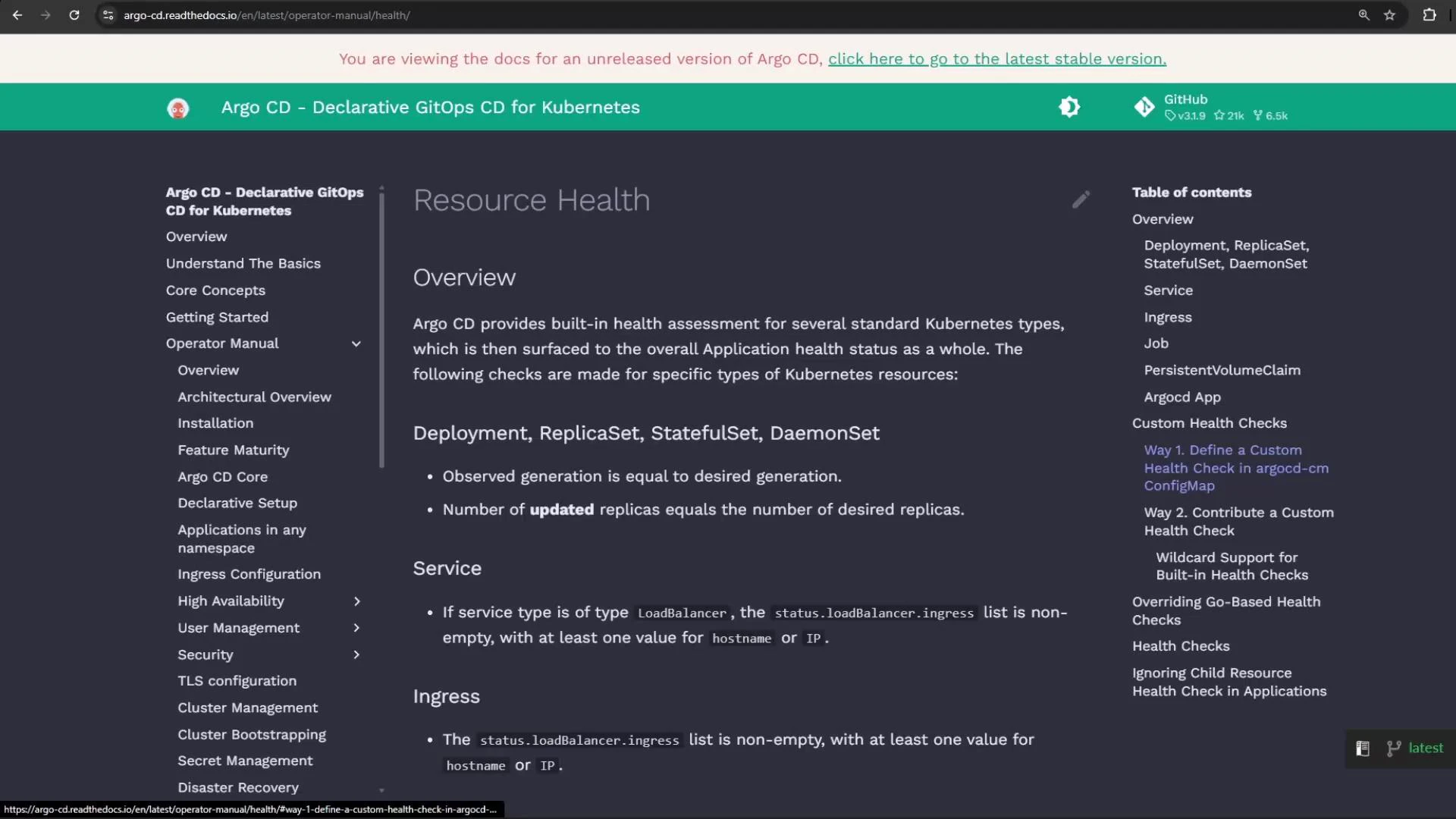Collapse the Operator Manual section chevron
Viewport: 1456px width, 819px height.
pyautogui.click(x=356, y=344)
